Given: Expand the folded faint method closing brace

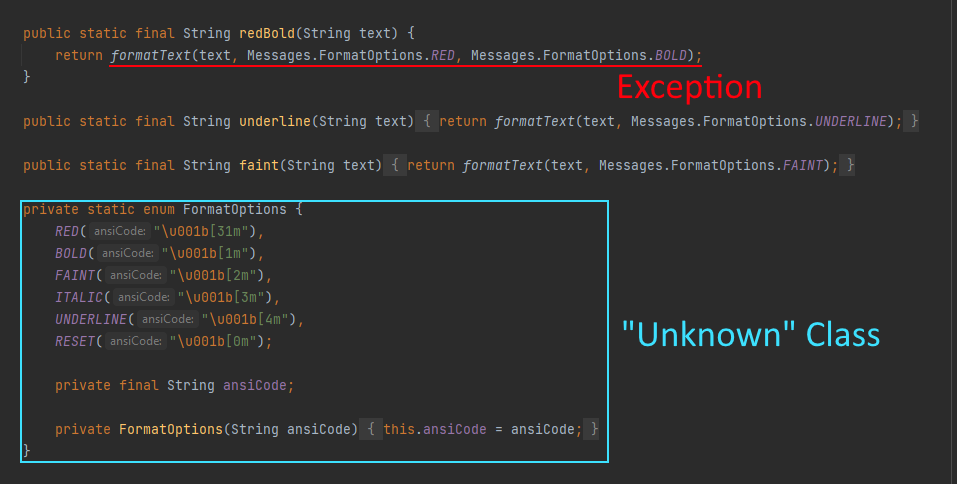Looking at the screenshot, I should 847,165.
